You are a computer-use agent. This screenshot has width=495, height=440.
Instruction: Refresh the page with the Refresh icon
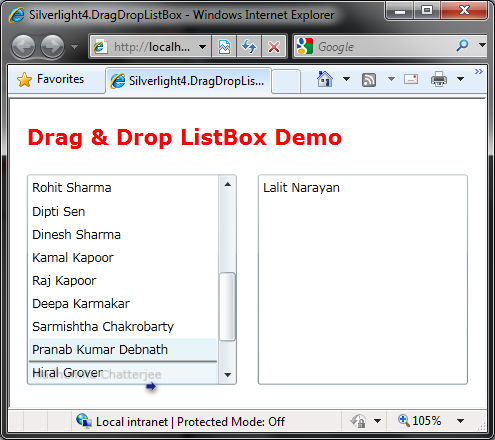click(x=249, y=47)
